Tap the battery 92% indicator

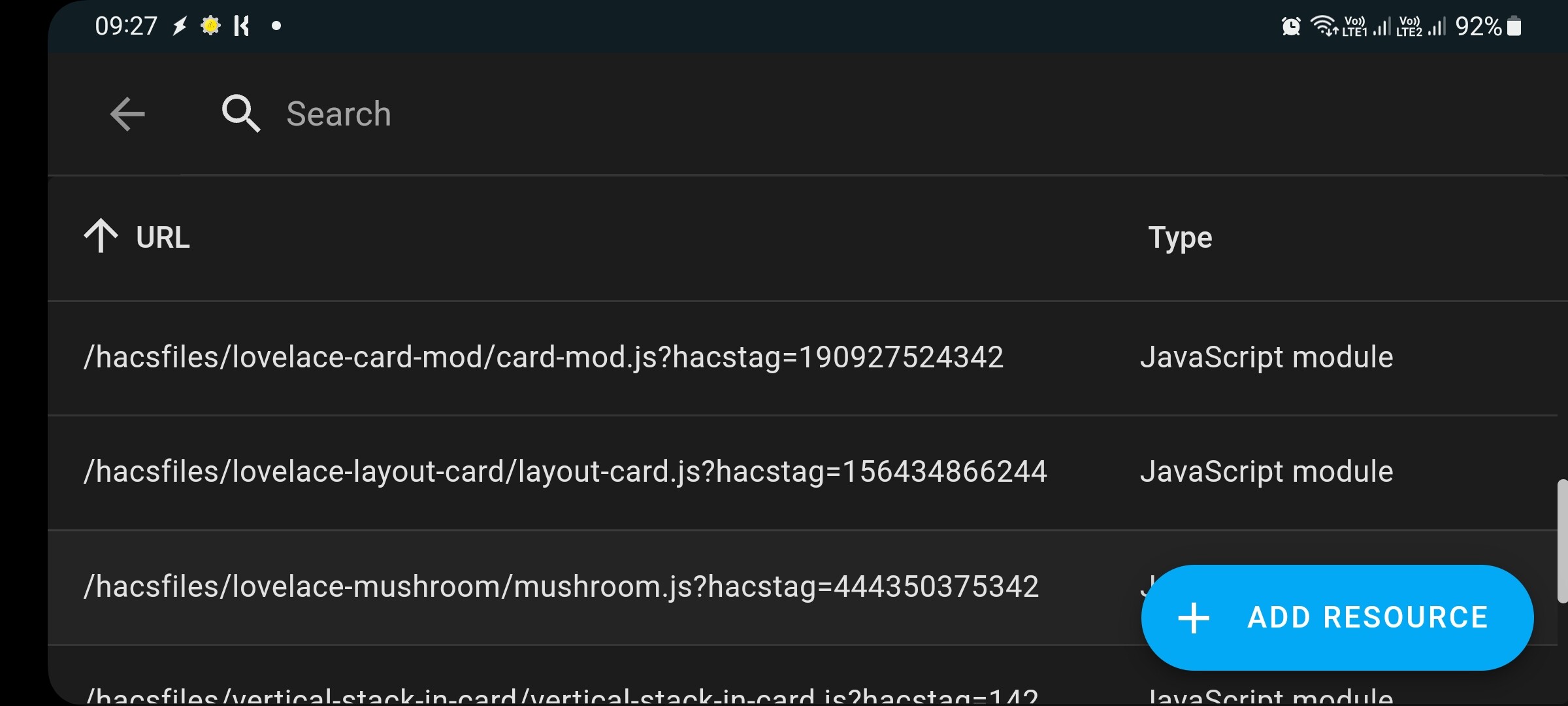click(x=1488, y=26)
